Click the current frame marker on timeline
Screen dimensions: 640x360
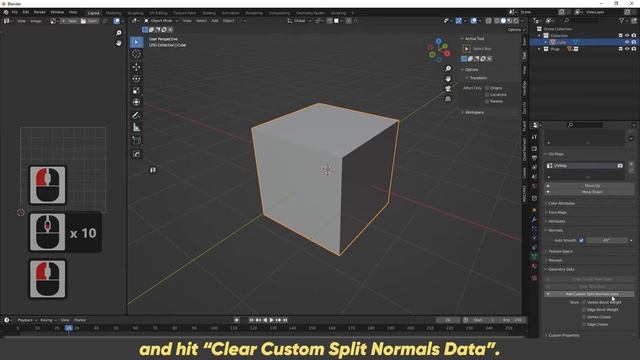[x=69, y=328]
